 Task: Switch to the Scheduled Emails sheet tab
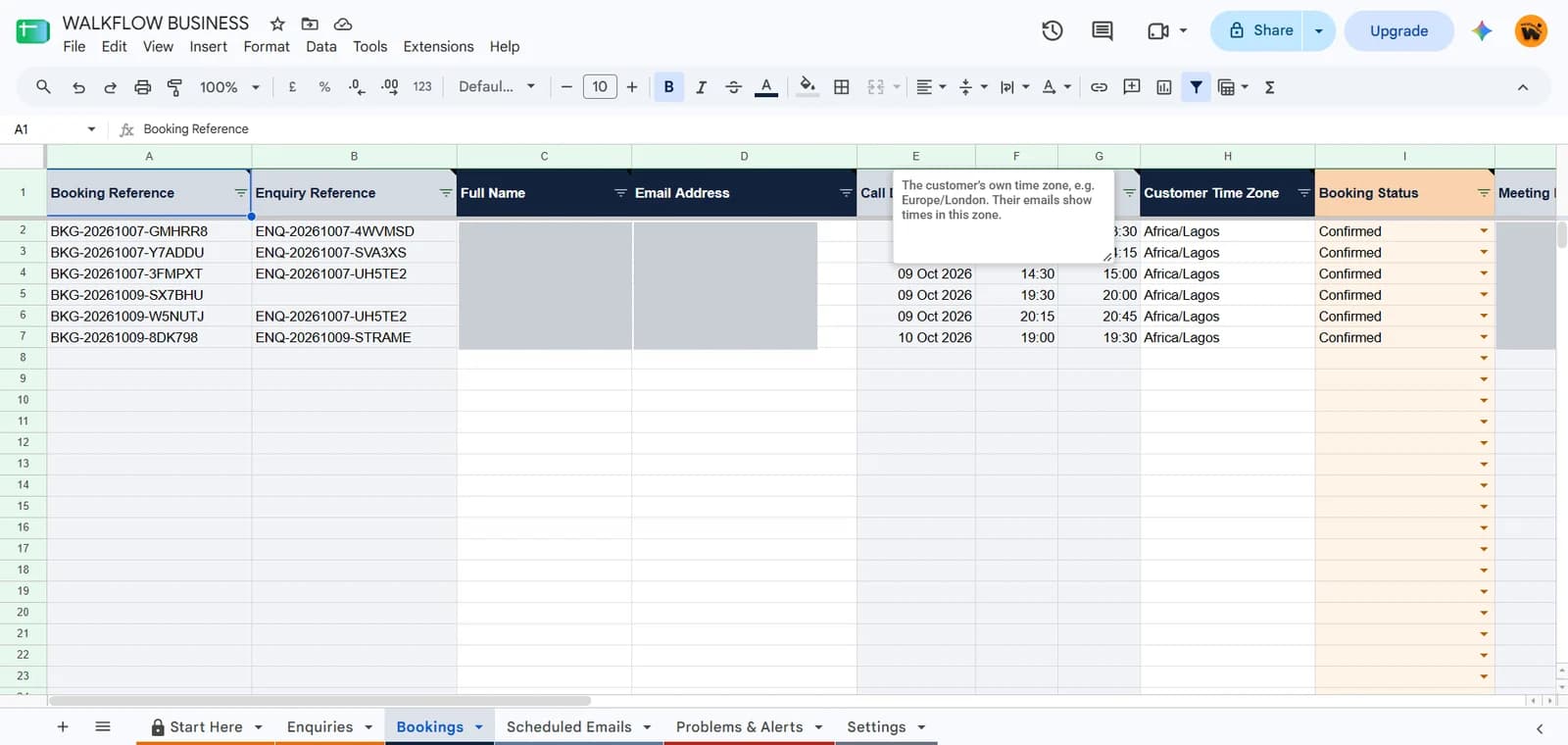pyautogui.click(x=578, y=726)
